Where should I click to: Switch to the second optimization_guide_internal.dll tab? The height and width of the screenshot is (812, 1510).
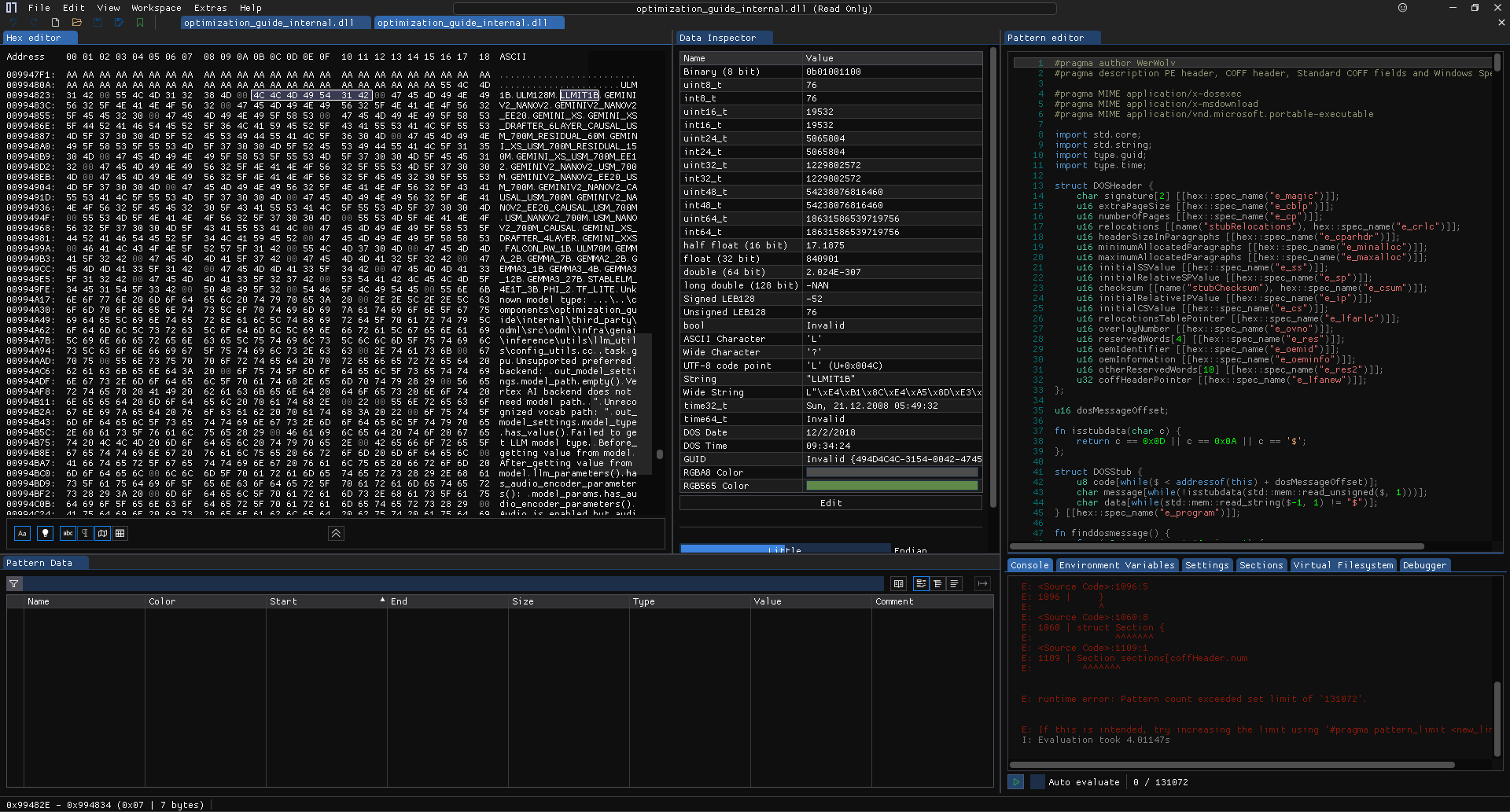point(469,23)
